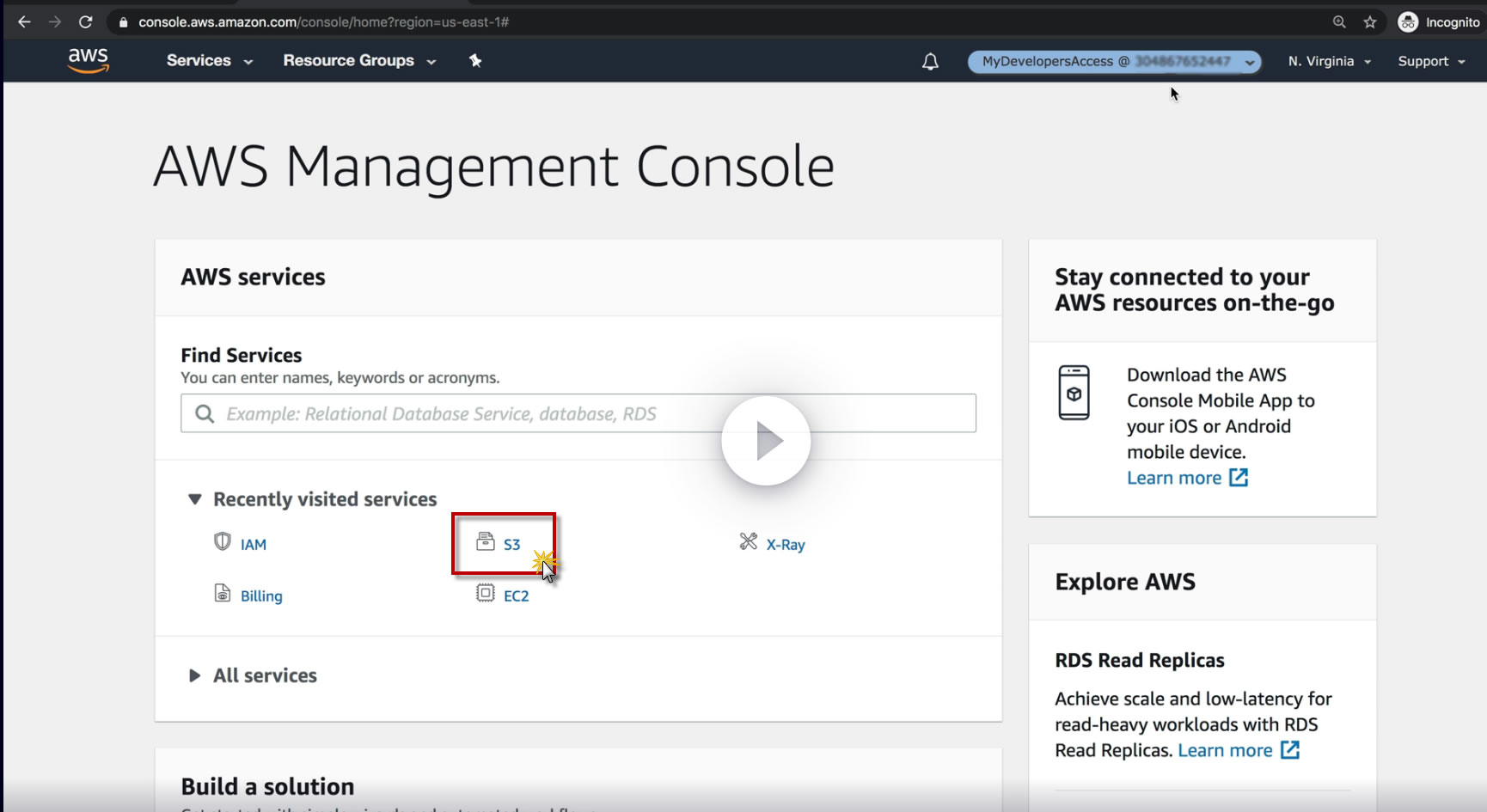Click the X-Ray service icon
Image resolution: width=1487 pixels, height=812 pixels.
click(749, 541)
